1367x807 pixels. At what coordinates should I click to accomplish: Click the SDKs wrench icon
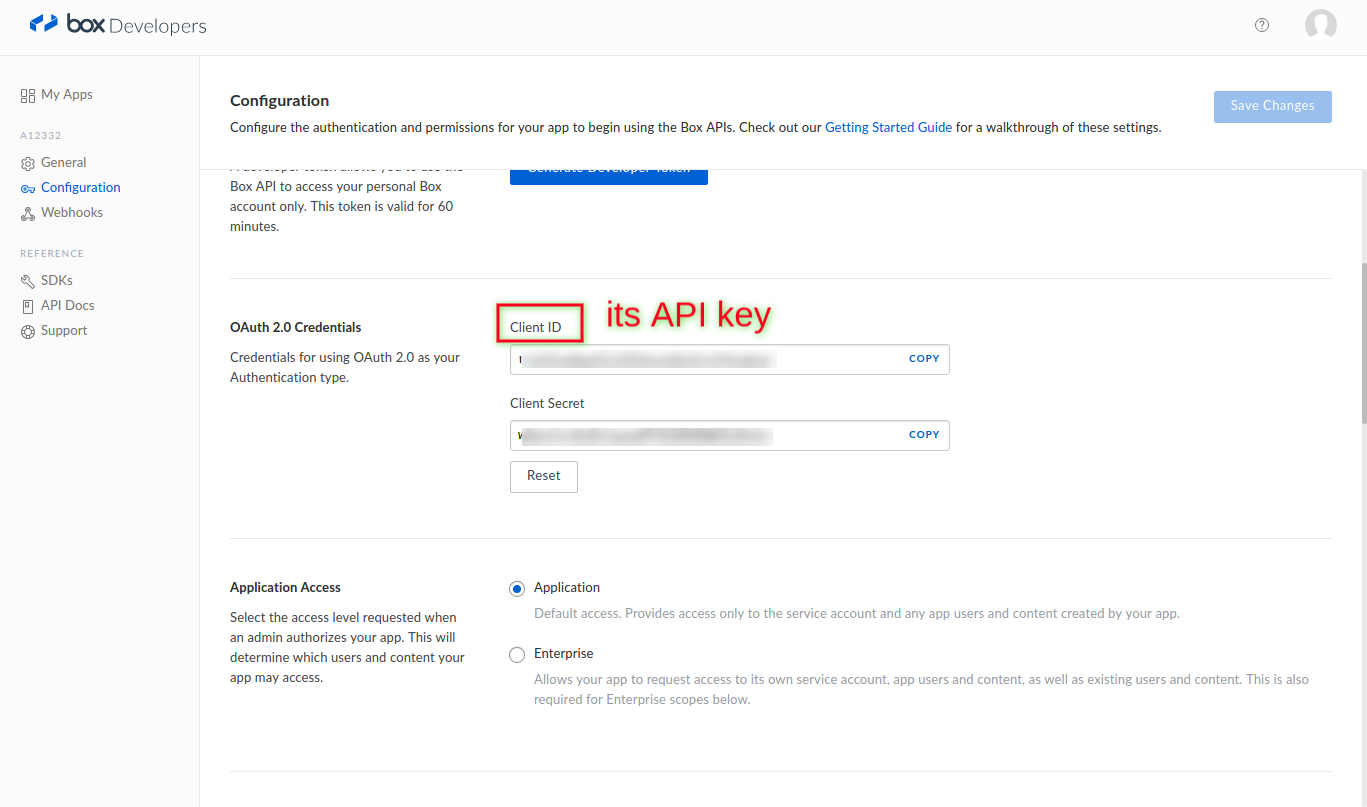28,281
